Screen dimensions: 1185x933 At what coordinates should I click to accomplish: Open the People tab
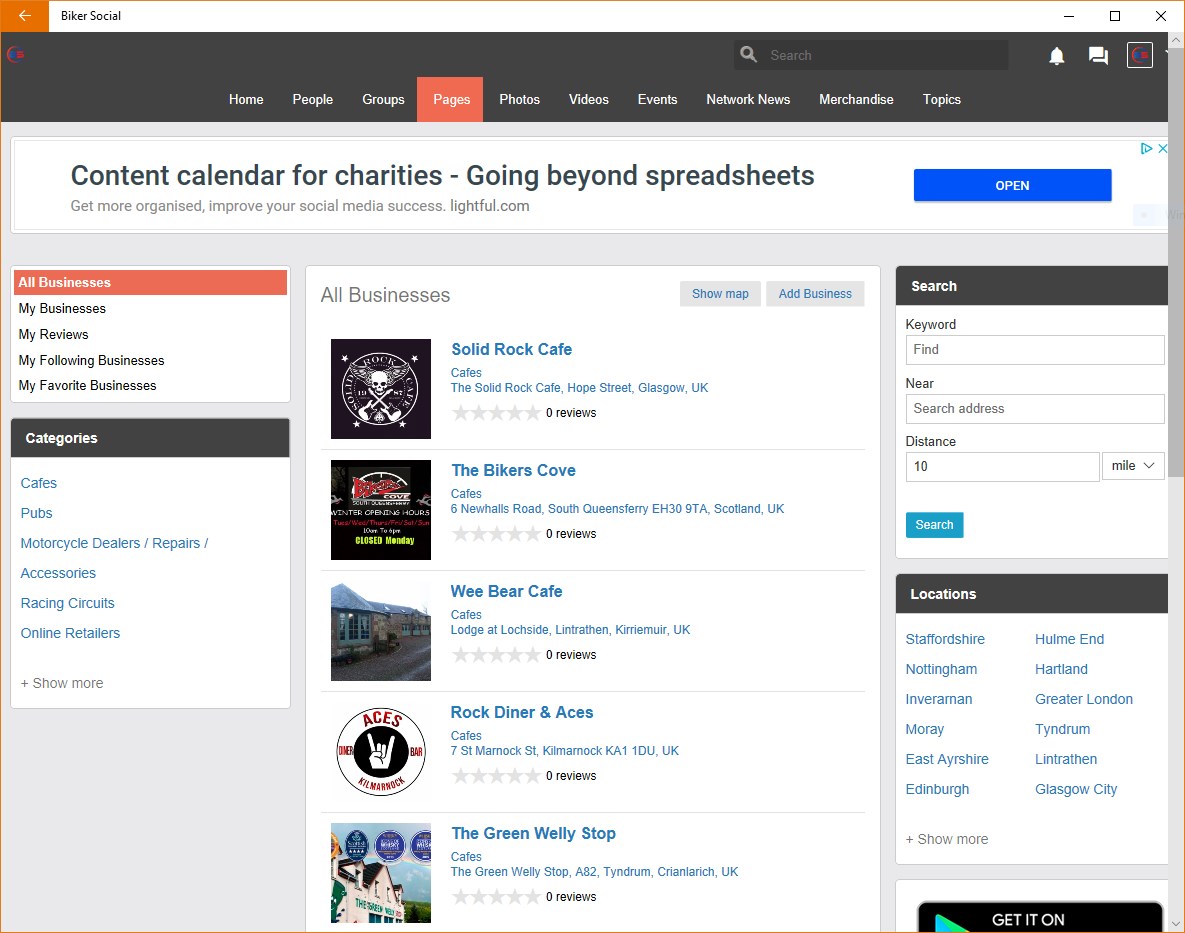[313, 99]
